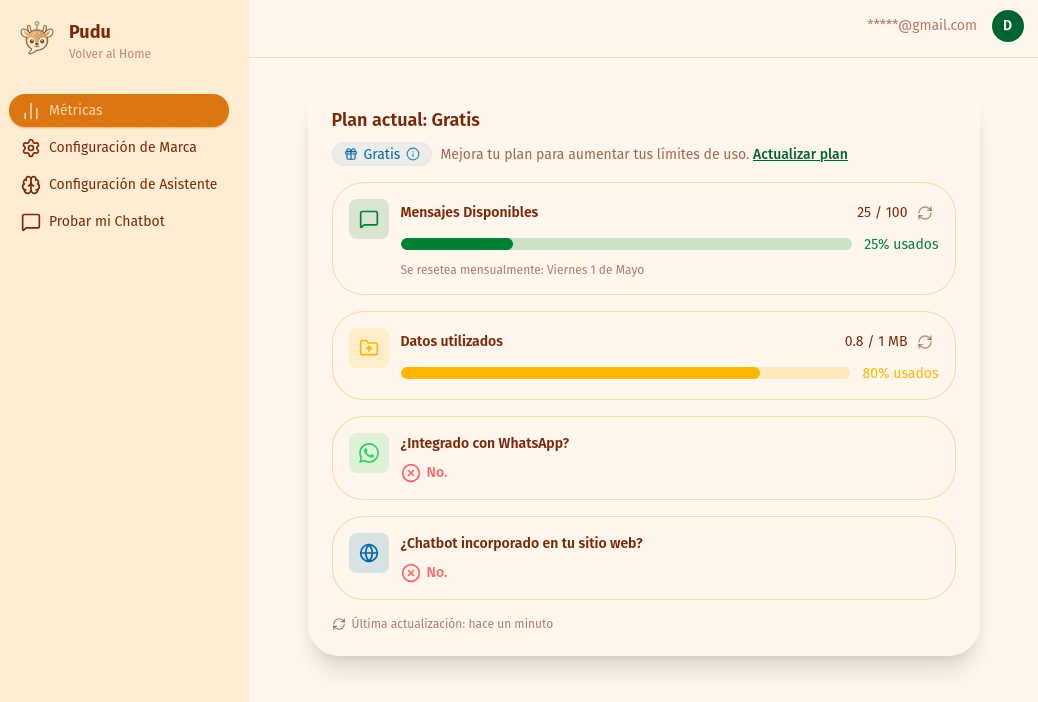Click the globe icon for website chatbot

(369, 553)
